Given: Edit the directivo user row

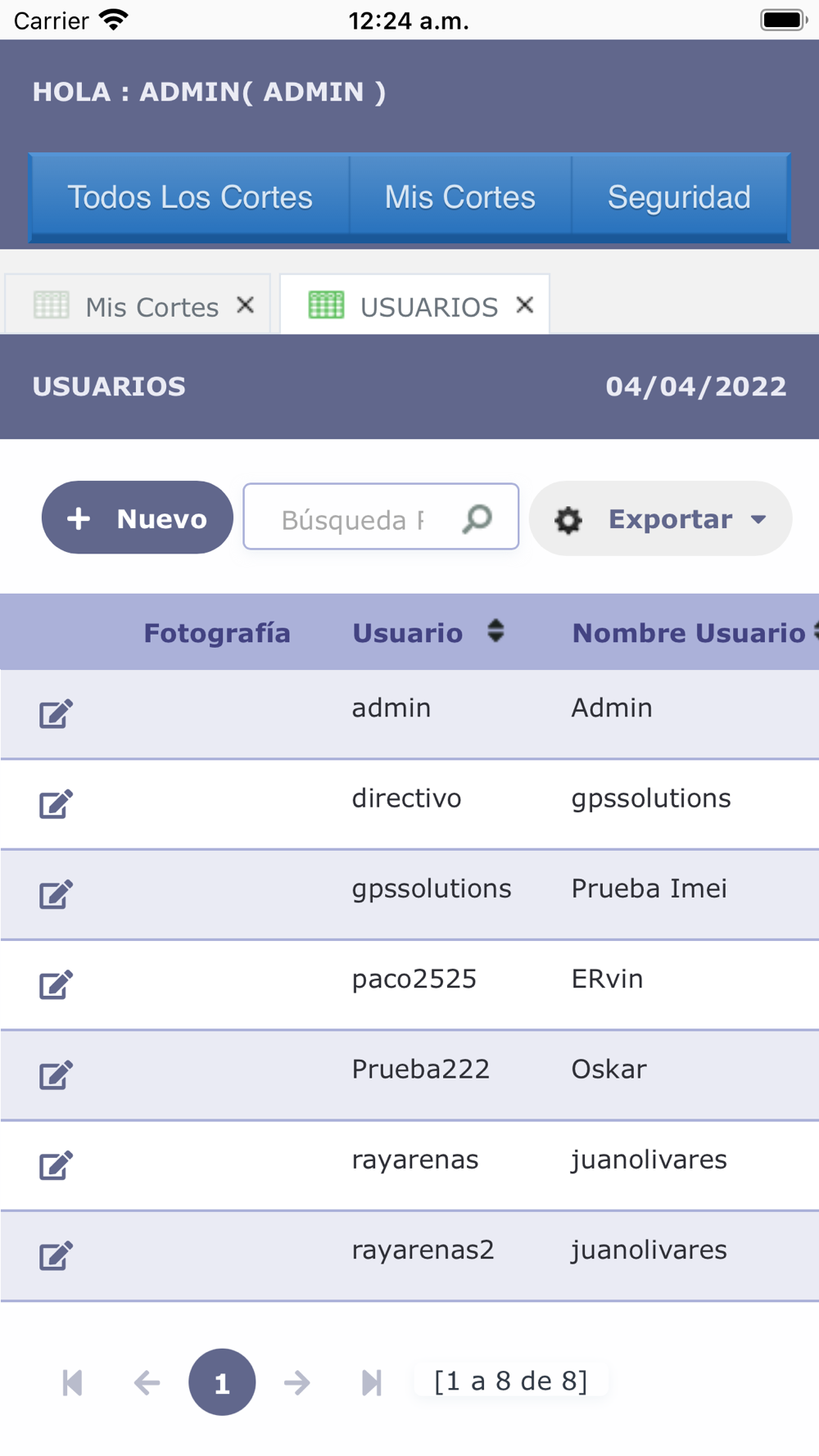Looking at the screenshot, I should coord(56,804).
